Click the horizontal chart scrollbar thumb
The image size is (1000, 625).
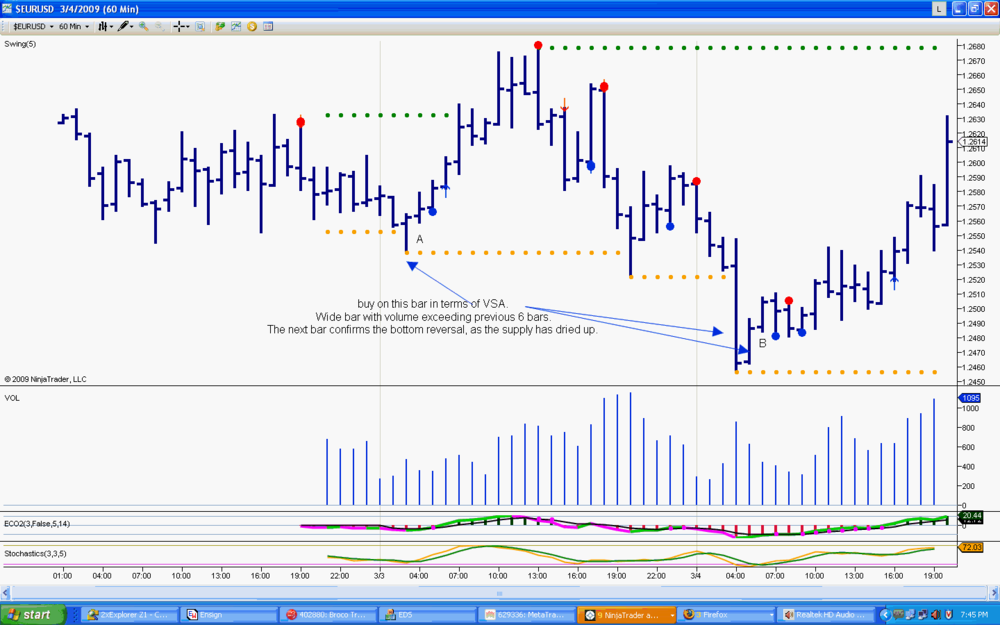click(x=499, y=593)
